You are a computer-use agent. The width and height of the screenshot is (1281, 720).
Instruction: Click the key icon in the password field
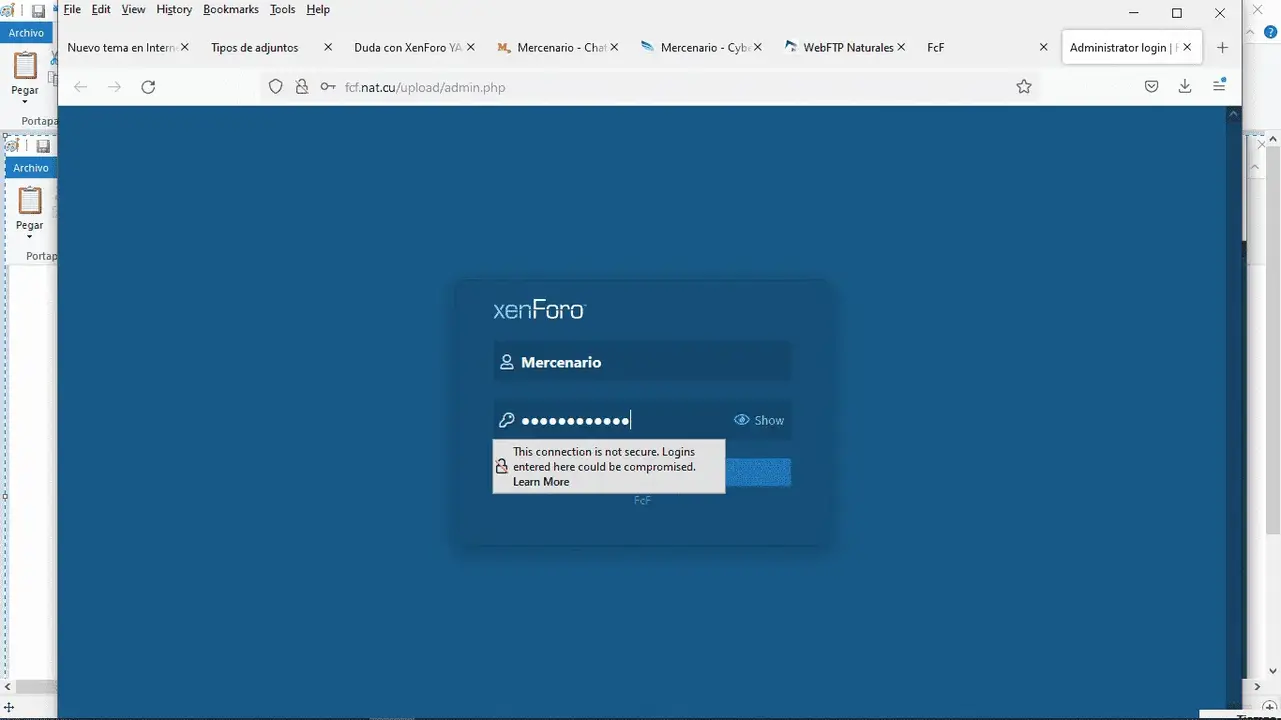[507, 420]
